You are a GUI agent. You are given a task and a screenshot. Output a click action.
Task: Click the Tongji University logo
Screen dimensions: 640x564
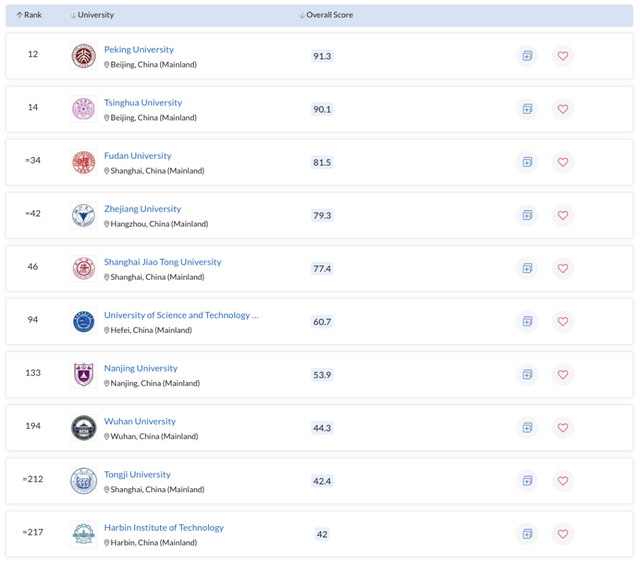tap(83, 481)
